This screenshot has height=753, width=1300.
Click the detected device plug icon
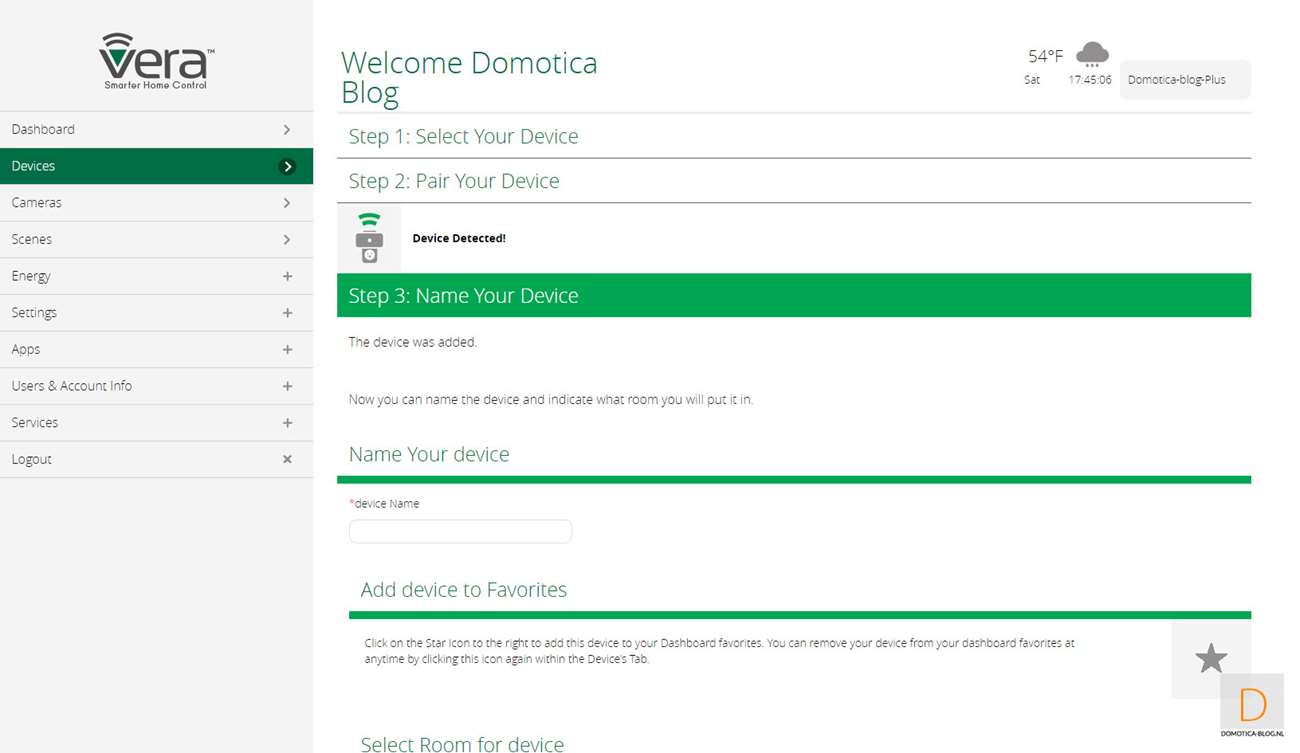pyautogui.click(x=369, y=238)
